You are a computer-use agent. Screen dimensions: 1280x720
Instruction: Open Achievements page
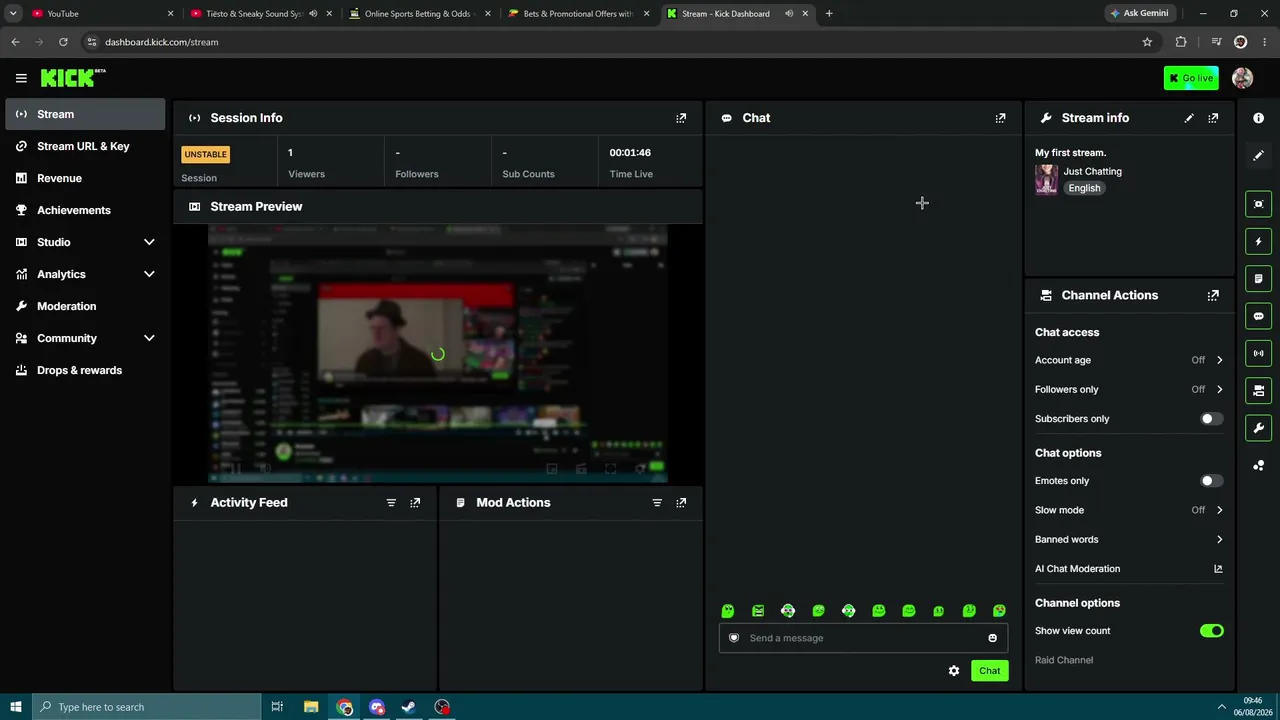click(85, 210)
